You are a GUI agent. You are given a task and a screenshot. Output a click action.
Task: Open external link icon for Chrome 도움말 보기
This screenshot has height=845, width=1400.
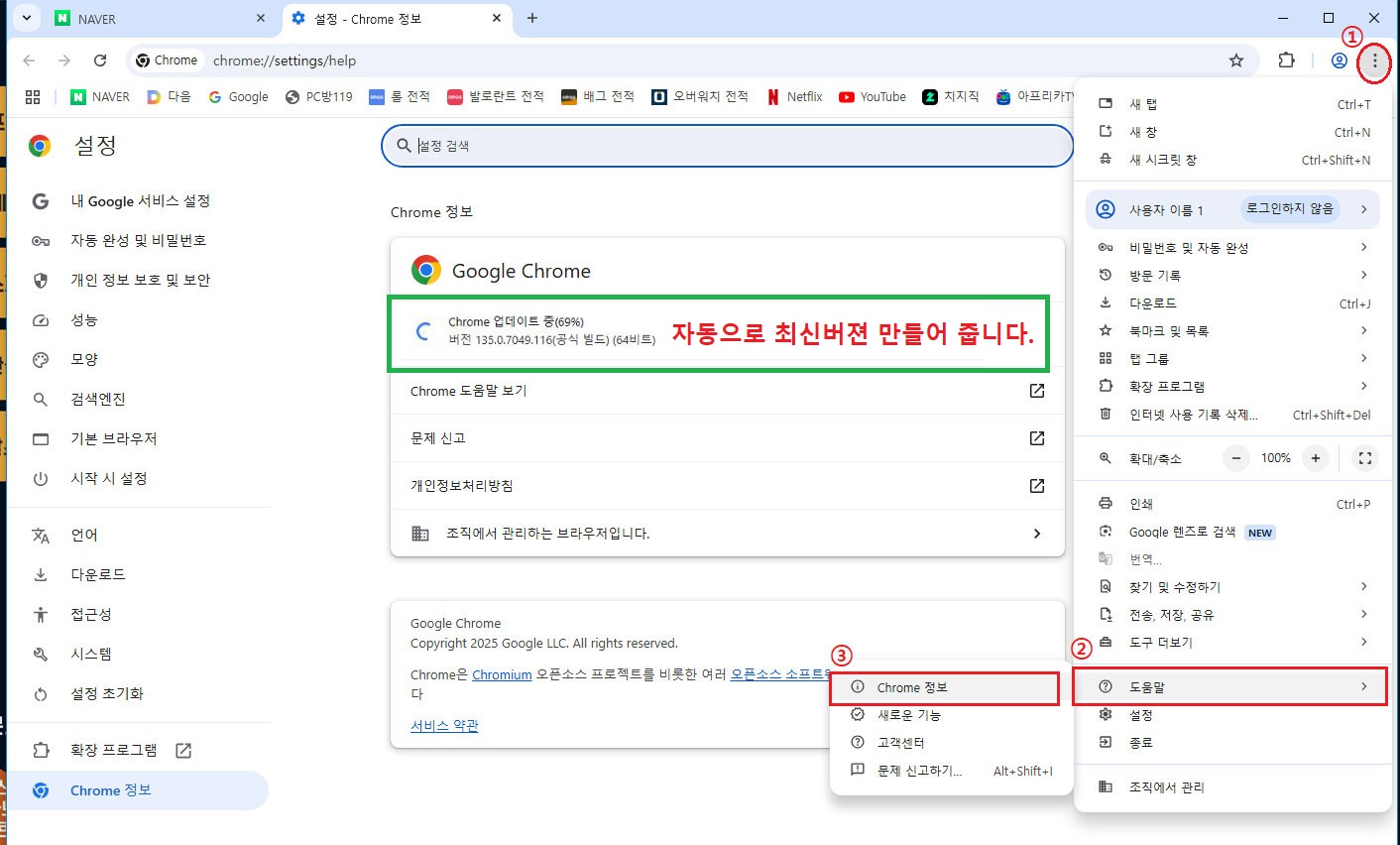tap(1037, 391)
